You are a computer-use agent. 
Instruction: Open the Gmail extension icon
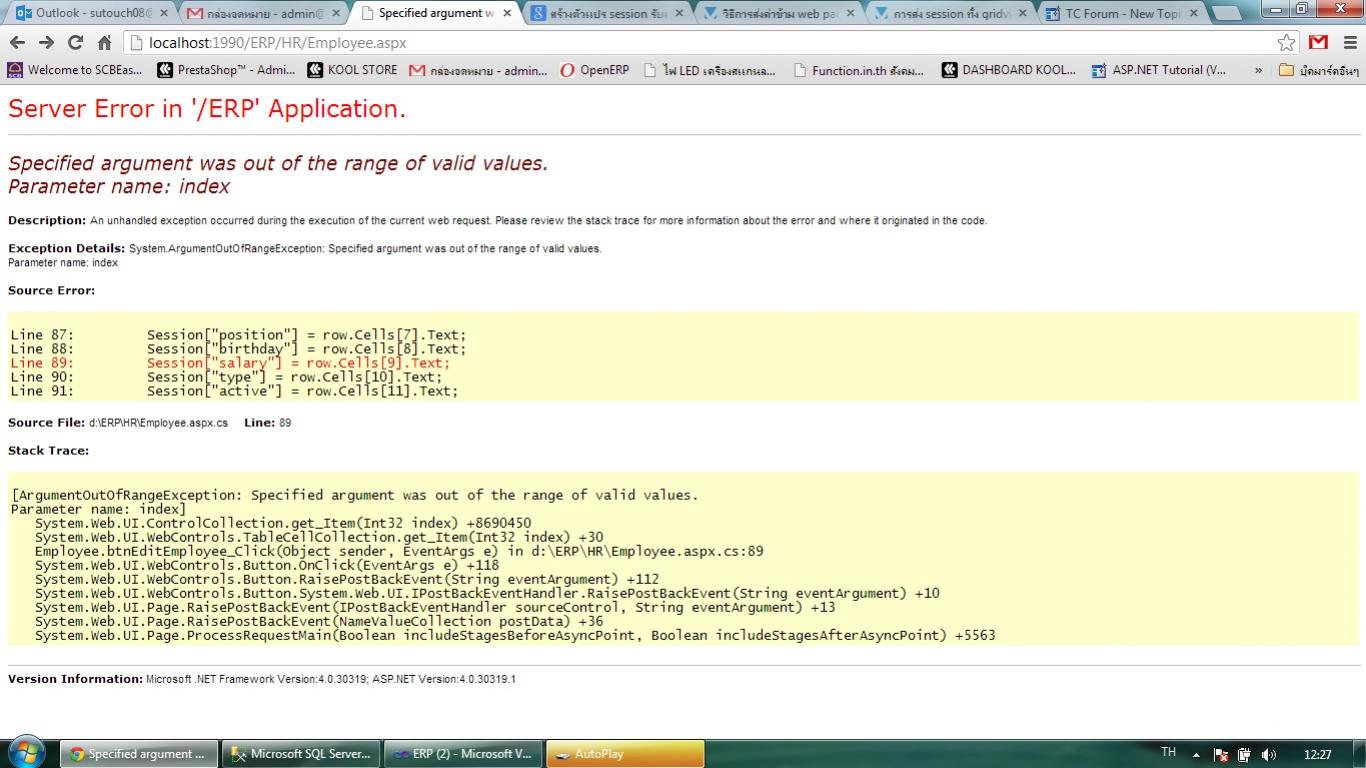[1318, 42]
